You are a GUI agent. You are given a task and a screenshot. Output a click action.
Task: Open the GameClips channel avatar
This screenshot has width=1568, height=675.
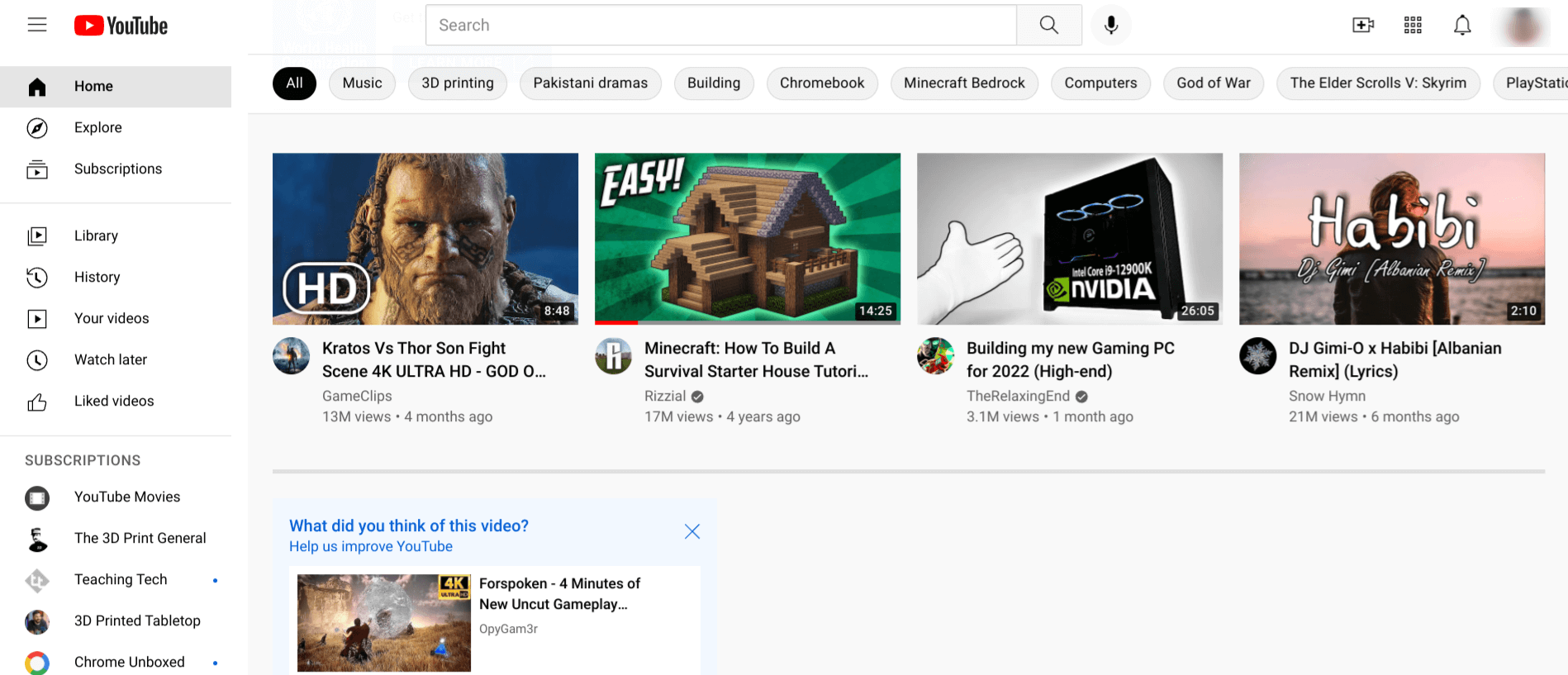(291, 356)
